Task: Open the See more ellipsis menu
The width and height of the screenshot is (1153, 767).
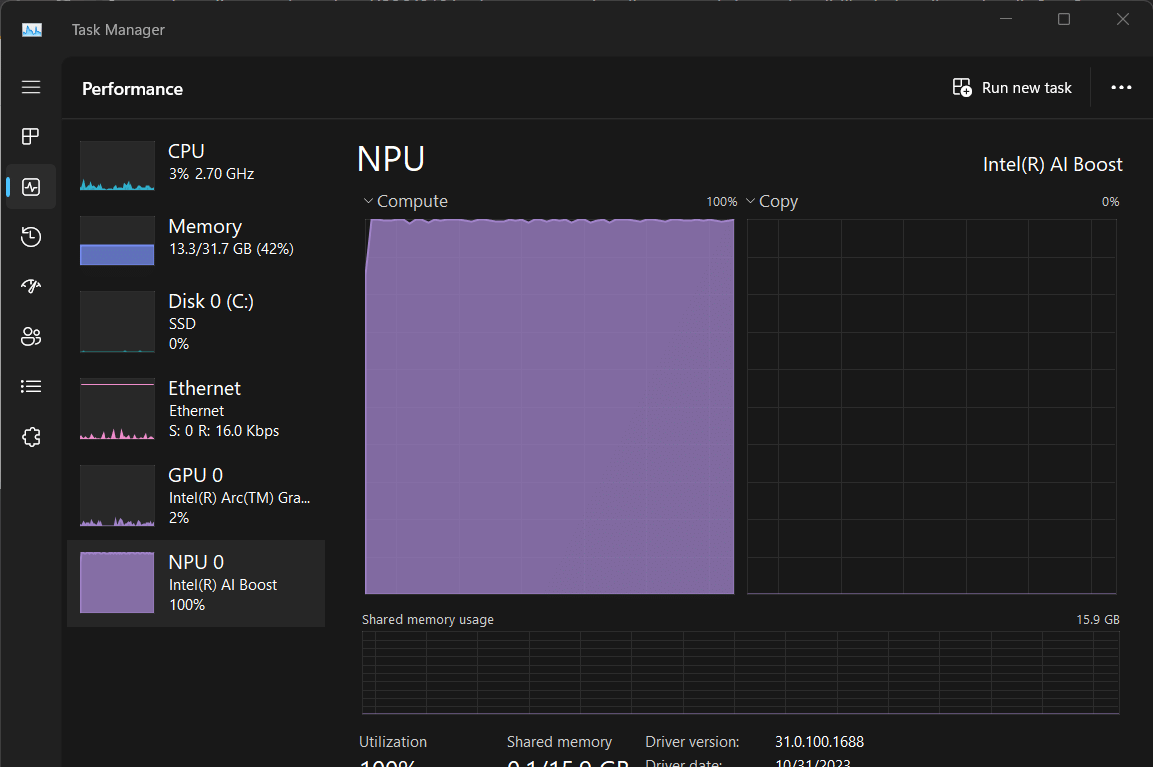Action: point(1121,87)
